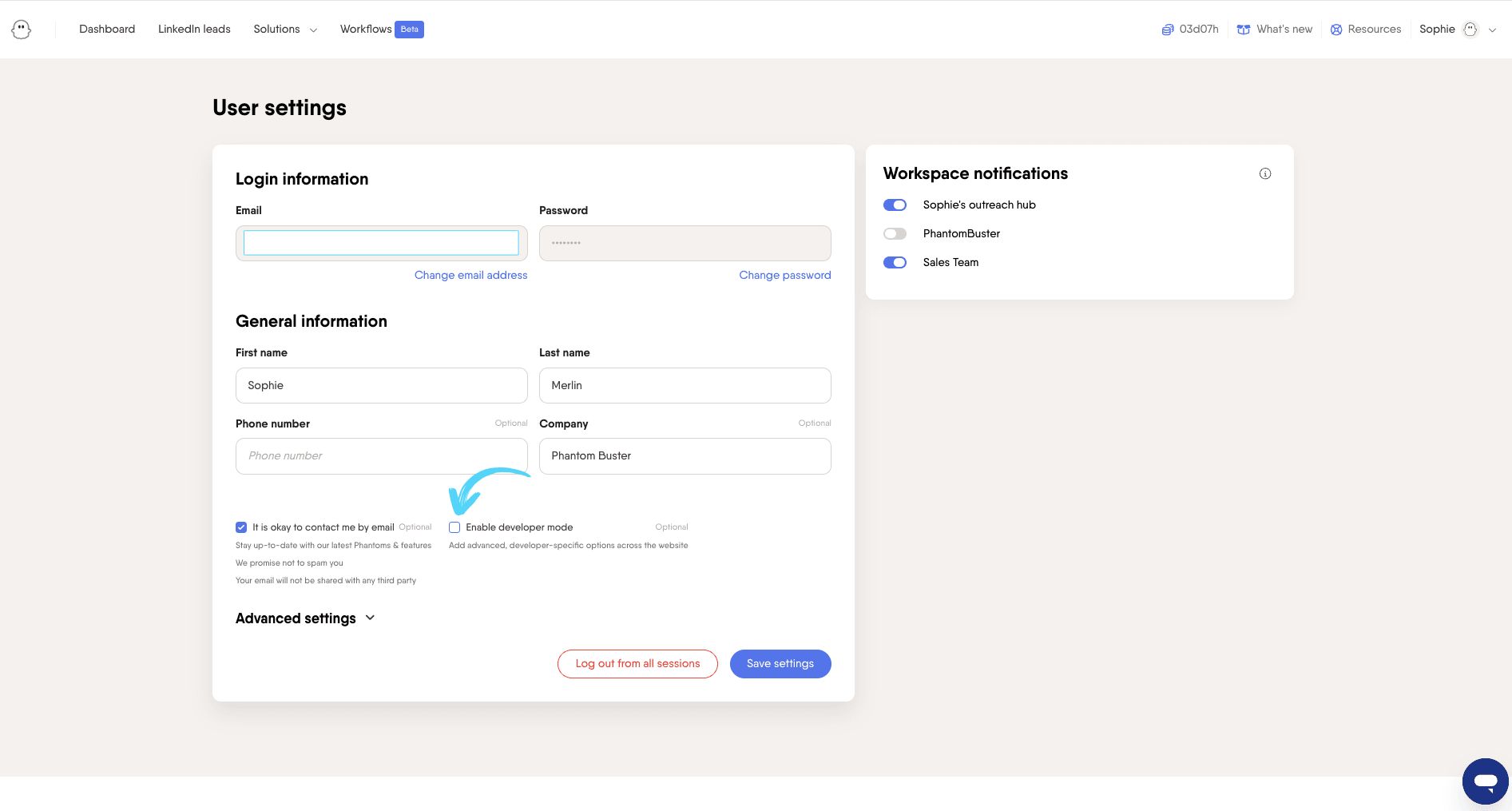The height and width of the screenshot is (811, 1512).
Task: Check Enable developer mode box
Action: click(454, 527)
